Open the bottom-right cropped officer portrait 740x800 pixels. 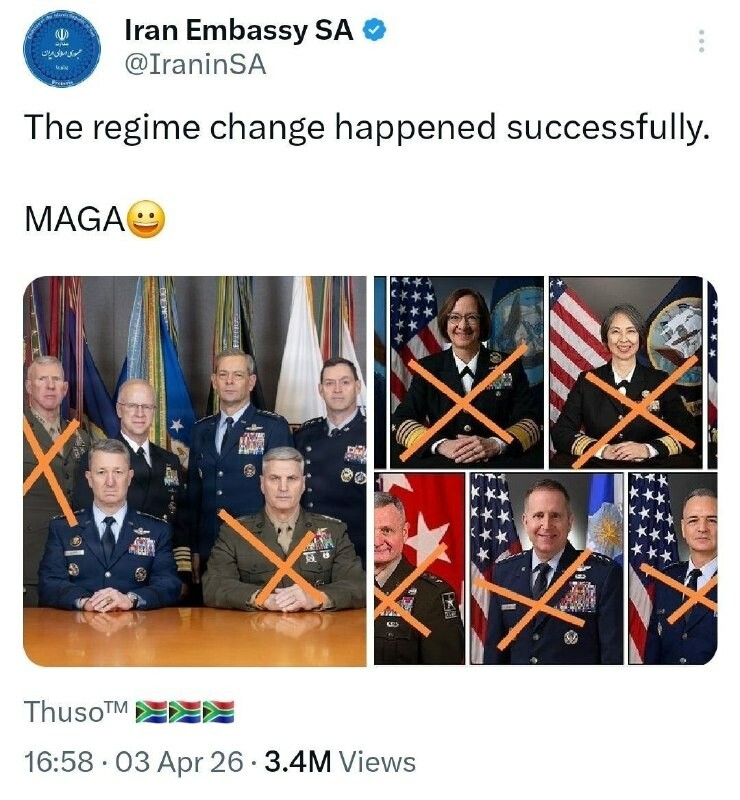tap(680, 569)
